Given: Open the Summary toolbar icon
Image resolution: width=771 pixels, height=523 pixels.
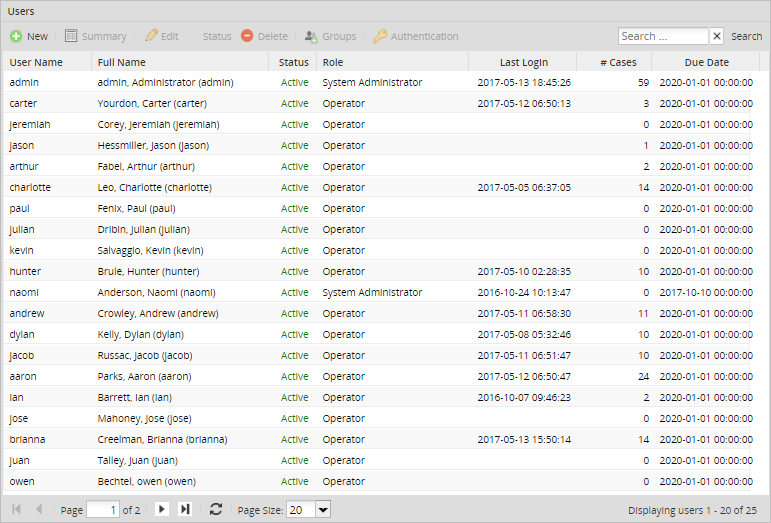Looking at the screenshot, I should [x=71, y=36].
